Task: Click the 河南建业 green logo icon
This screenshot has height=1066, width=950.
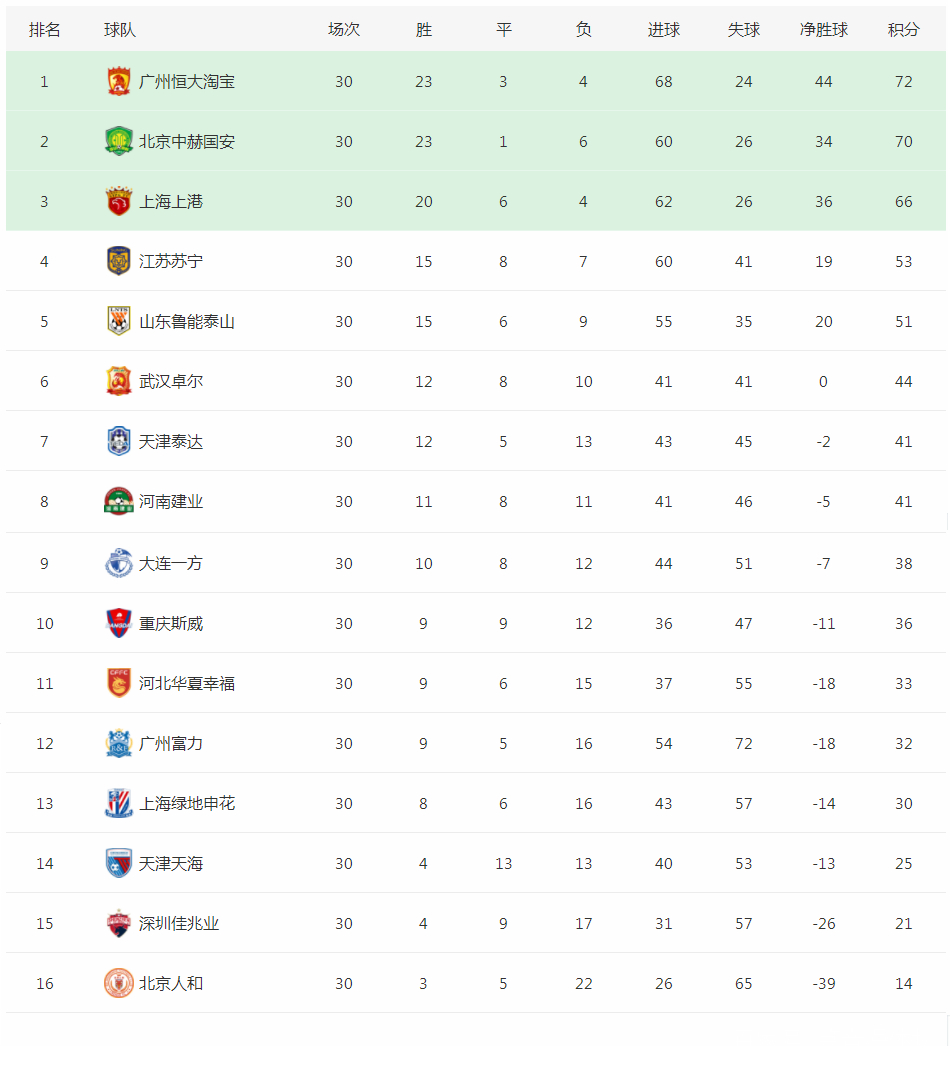Action: pos(119,501)
